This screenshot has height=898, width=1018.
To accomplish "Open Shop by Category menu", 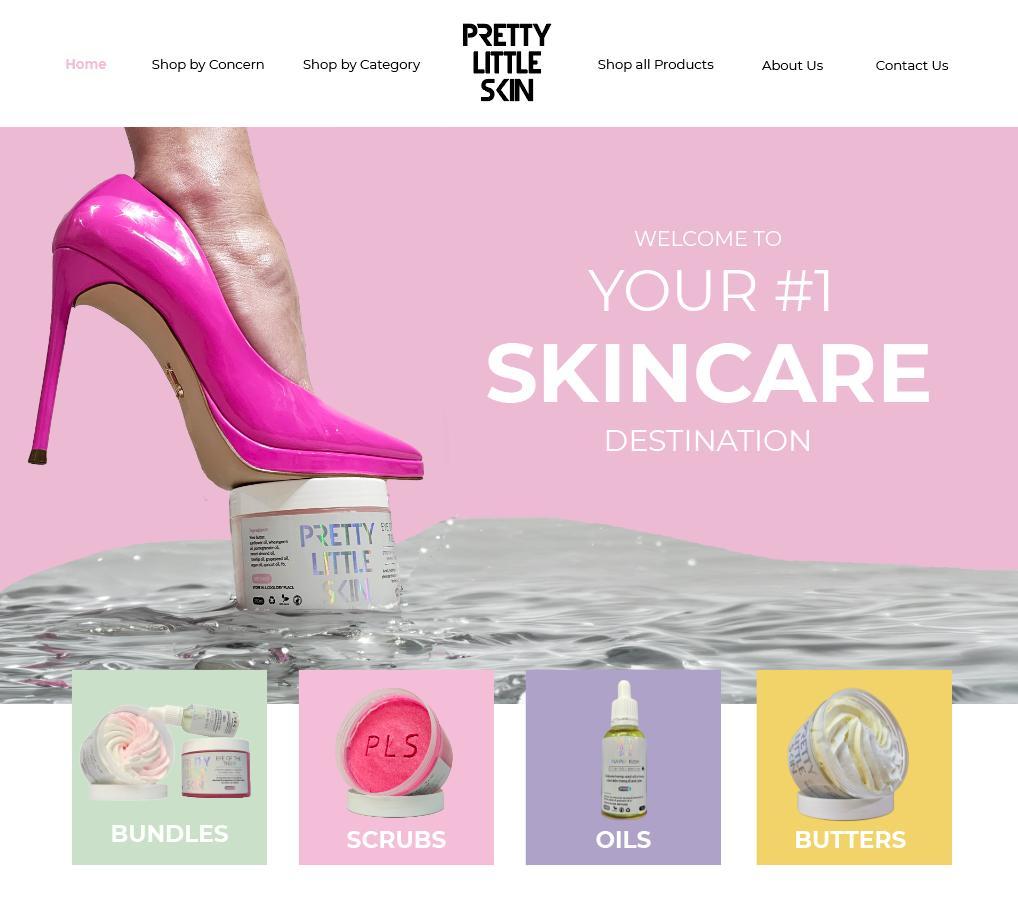I will [361, 64].
